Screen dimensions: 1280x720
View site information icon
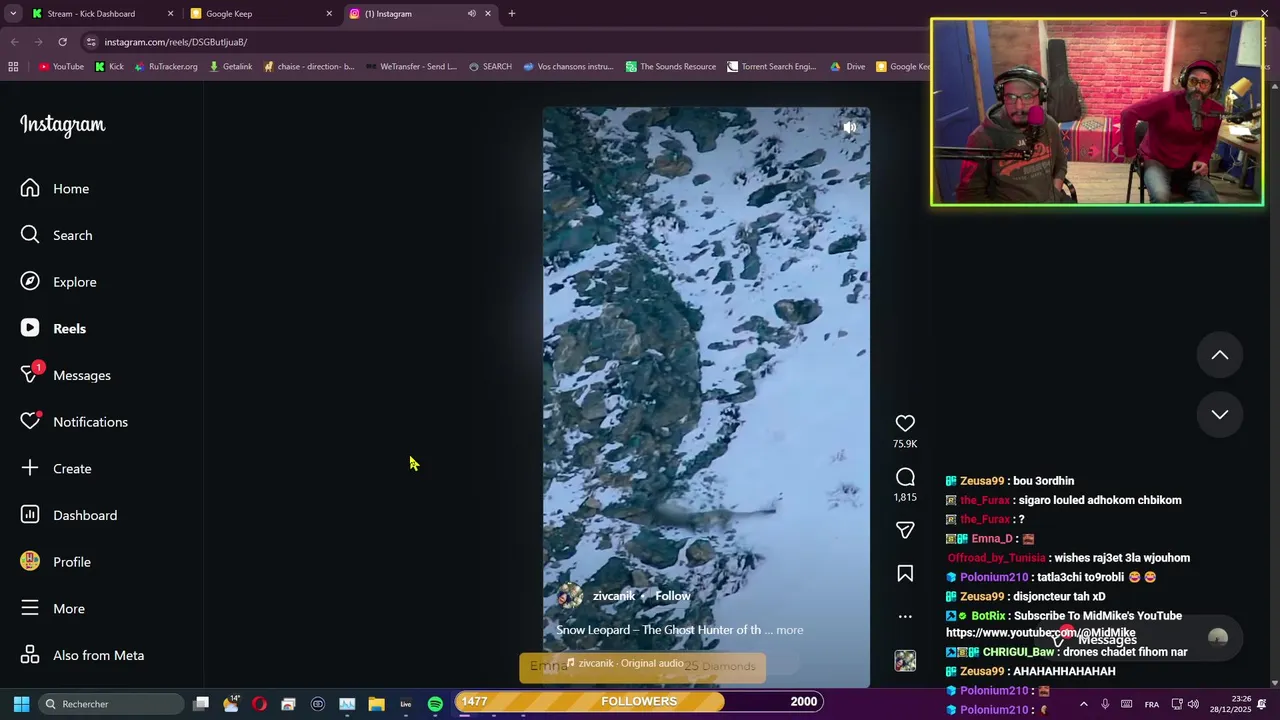click(x=91, y=42)
